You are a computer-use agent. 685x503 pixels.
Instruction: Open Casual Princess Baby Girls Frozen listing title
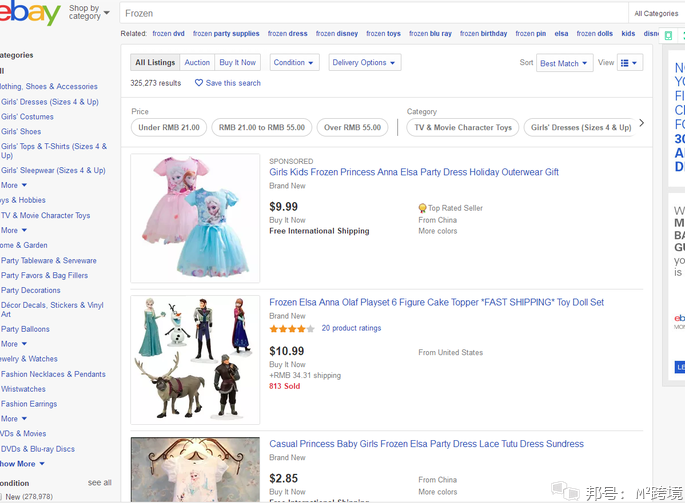click(x=426, y=444)
